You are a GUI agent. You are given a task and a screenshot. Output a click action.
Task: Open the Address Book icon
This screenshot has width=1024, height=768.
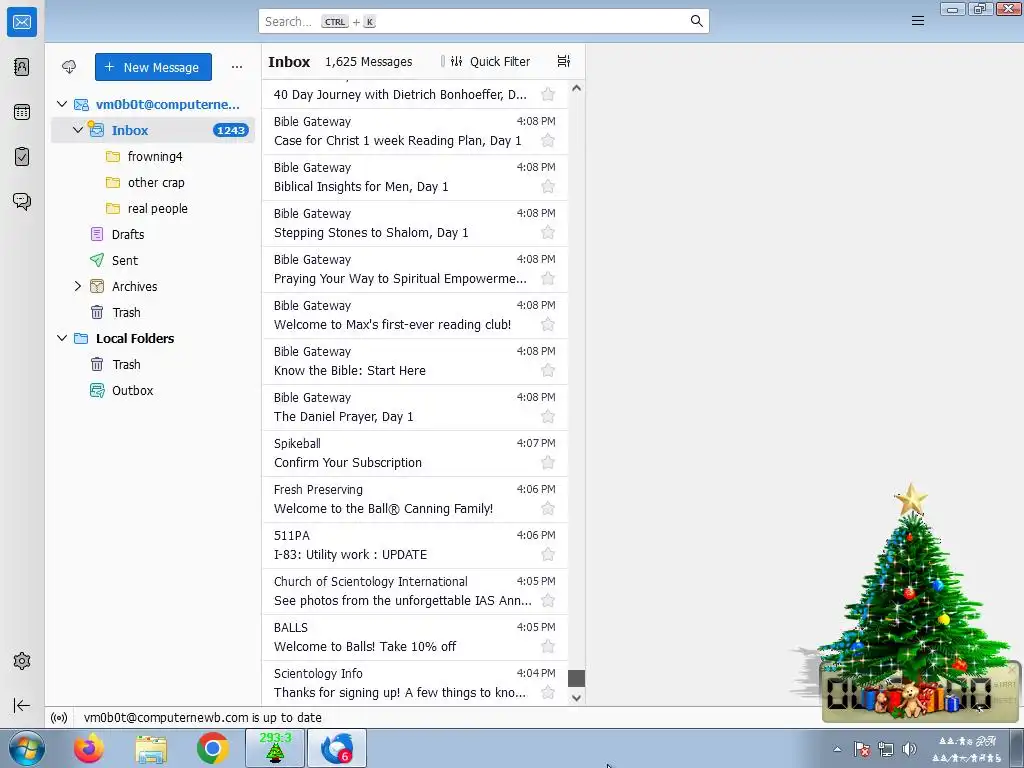(22, 67)
